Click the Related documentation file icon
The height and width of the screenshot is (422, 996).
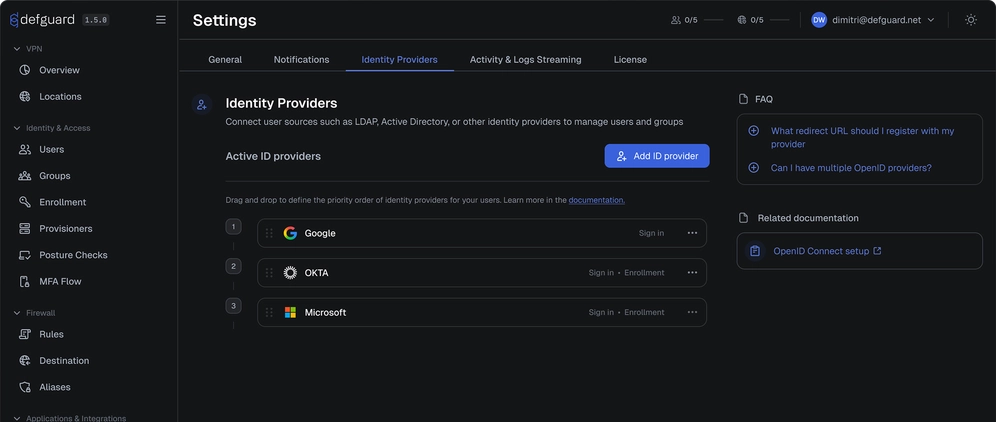tap(744, 218)
